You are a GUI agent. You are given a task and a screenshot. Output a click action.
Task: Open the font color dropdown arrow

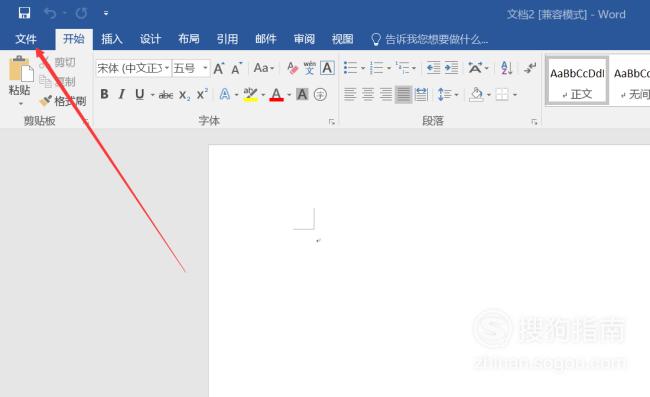point(289,95)
